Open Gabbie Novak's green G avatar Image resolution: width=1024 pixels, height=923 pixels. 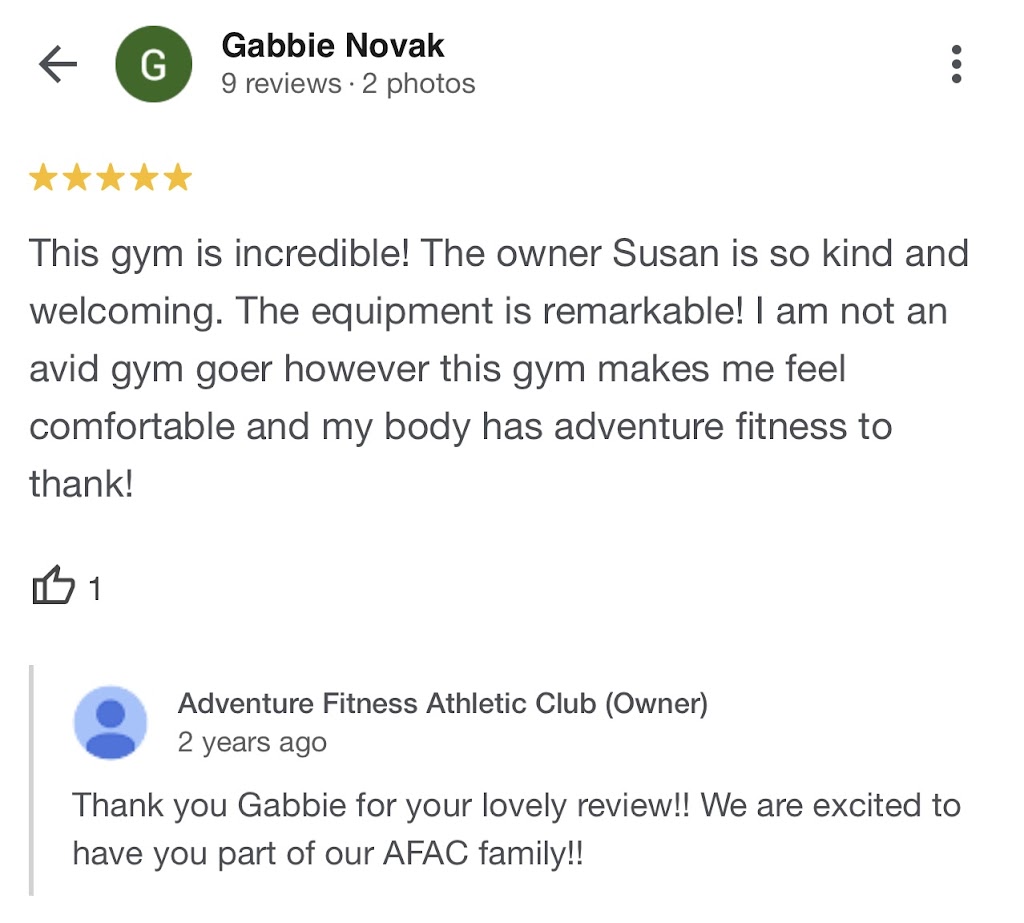click(x=153, y=65)
